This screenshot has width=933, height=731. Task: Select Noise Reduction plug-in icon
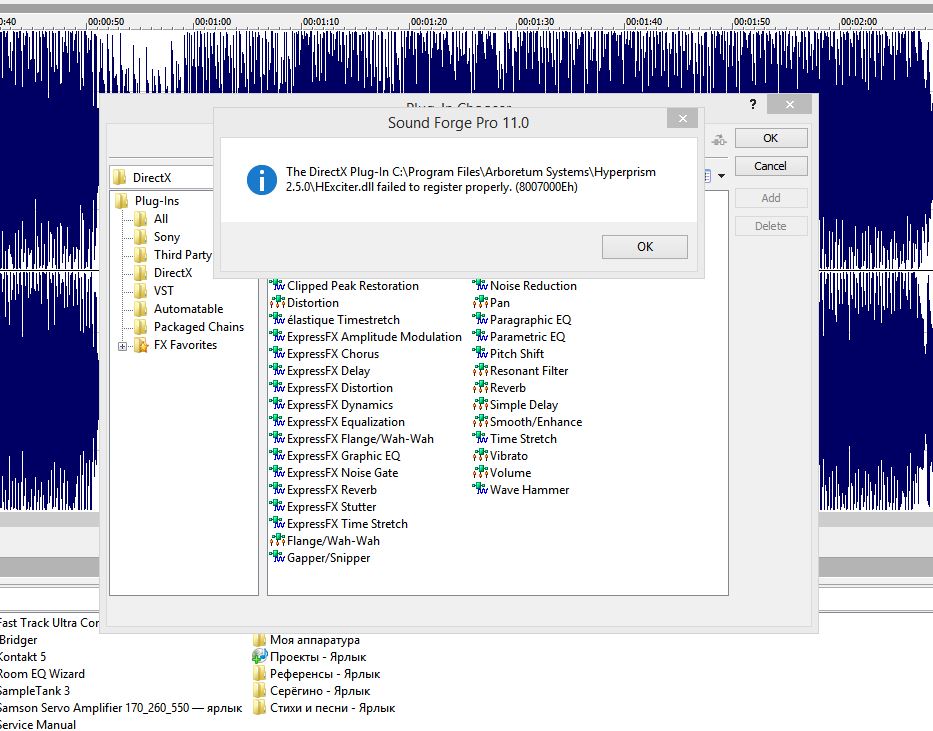[x=480, y=286]
